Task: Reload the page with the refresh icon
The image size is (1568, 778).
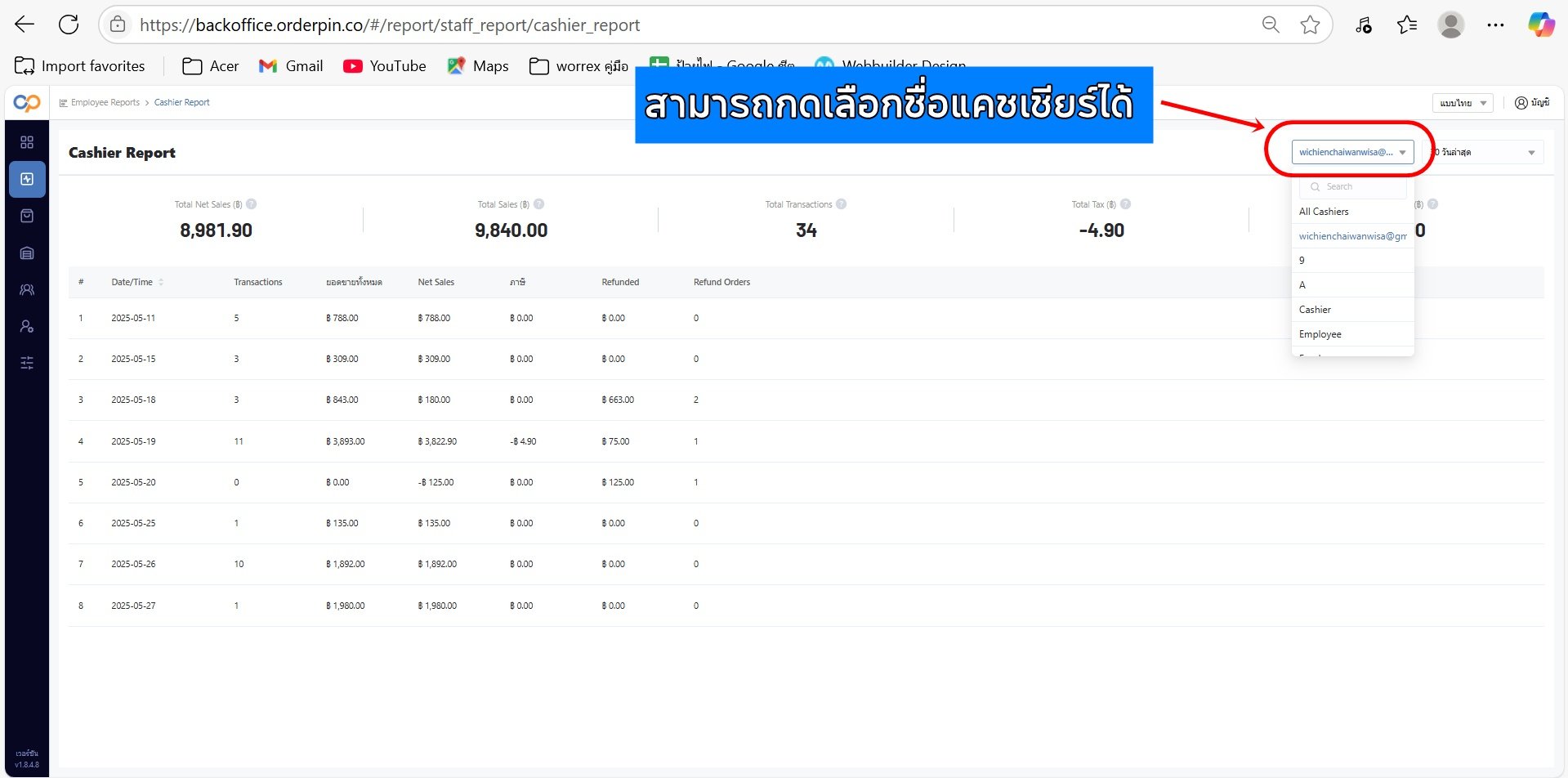Action: (x=69, y=25)
